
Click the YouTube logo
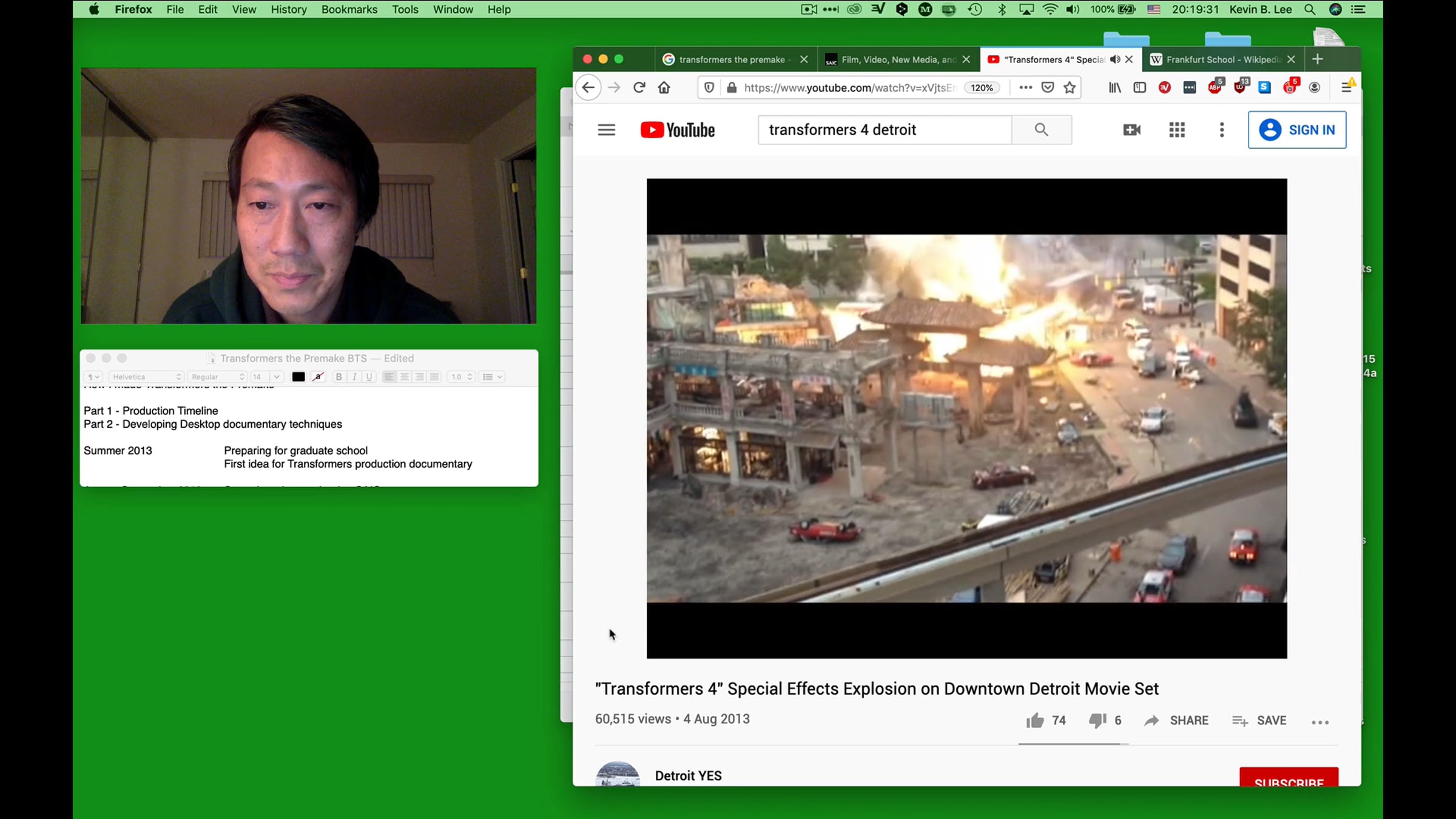678,130
